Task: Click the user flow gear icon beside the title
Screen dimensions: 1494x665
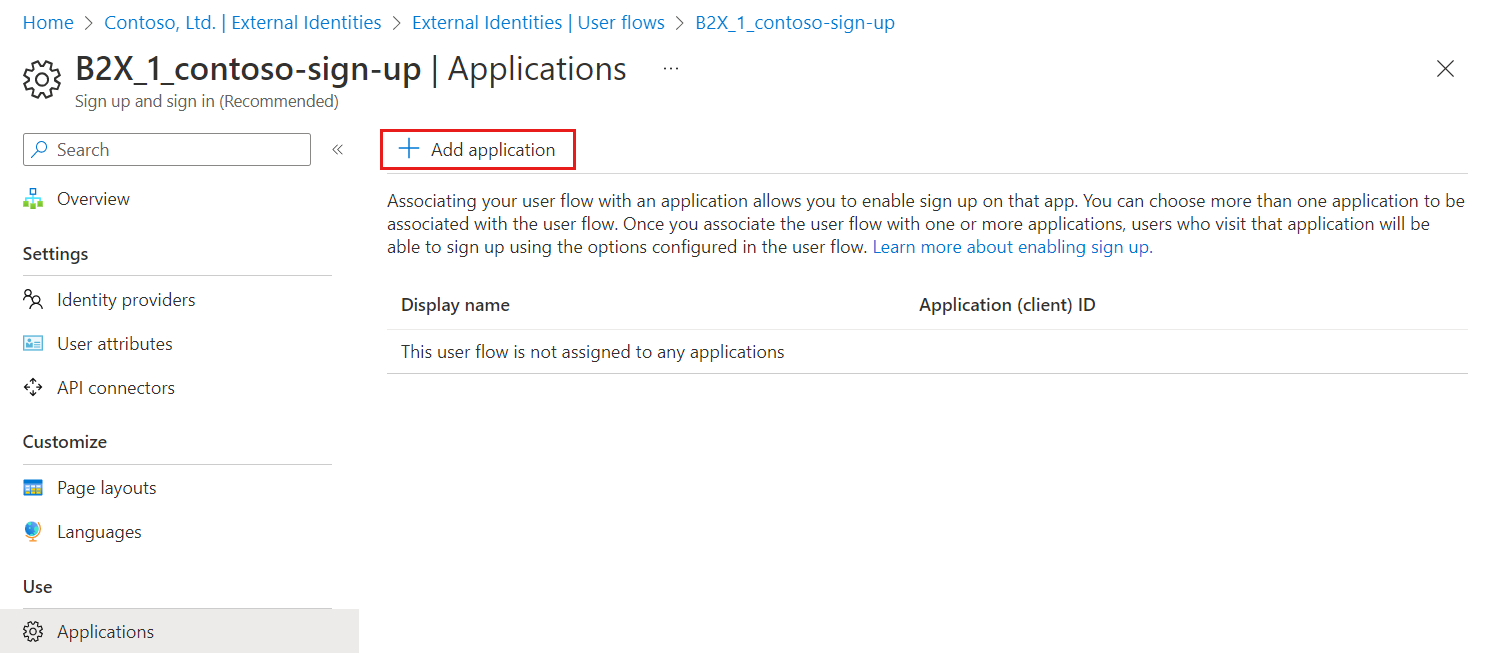Action: [x=41, y=79]
